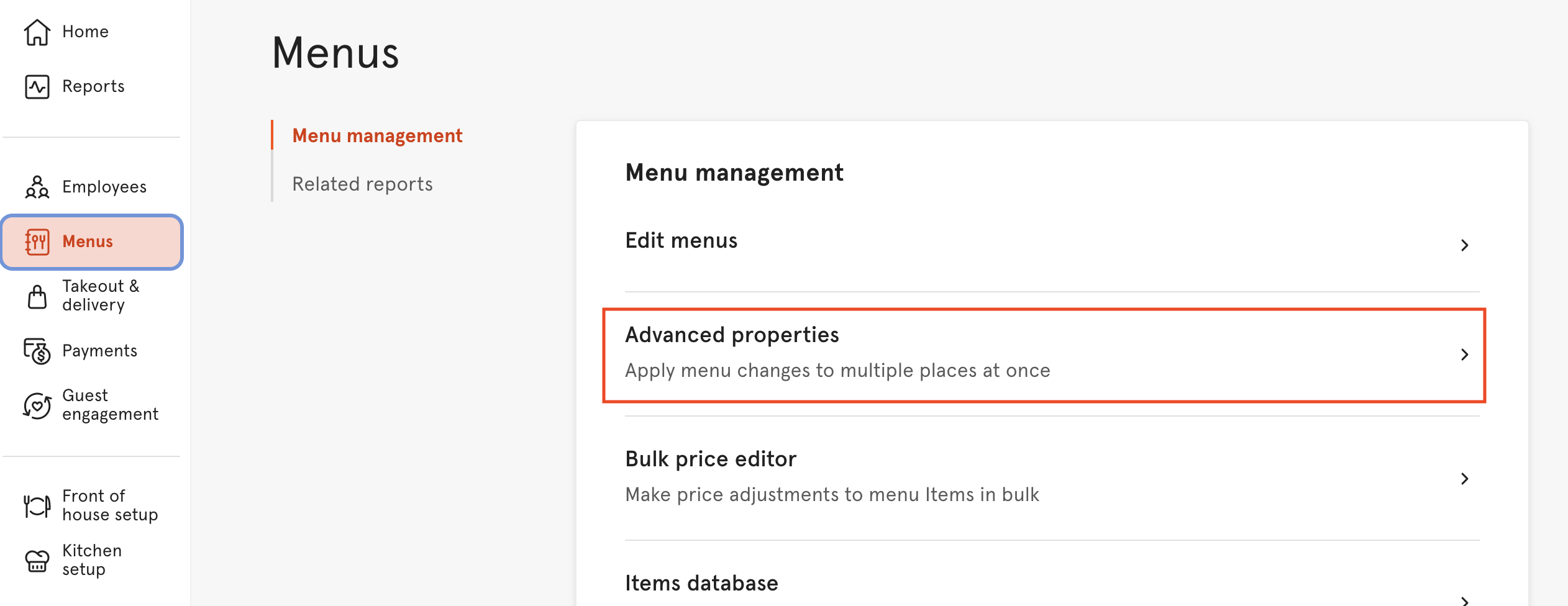Click the highlighted Menus icon
Screen dimensions: 1568x606
(38, 242)
